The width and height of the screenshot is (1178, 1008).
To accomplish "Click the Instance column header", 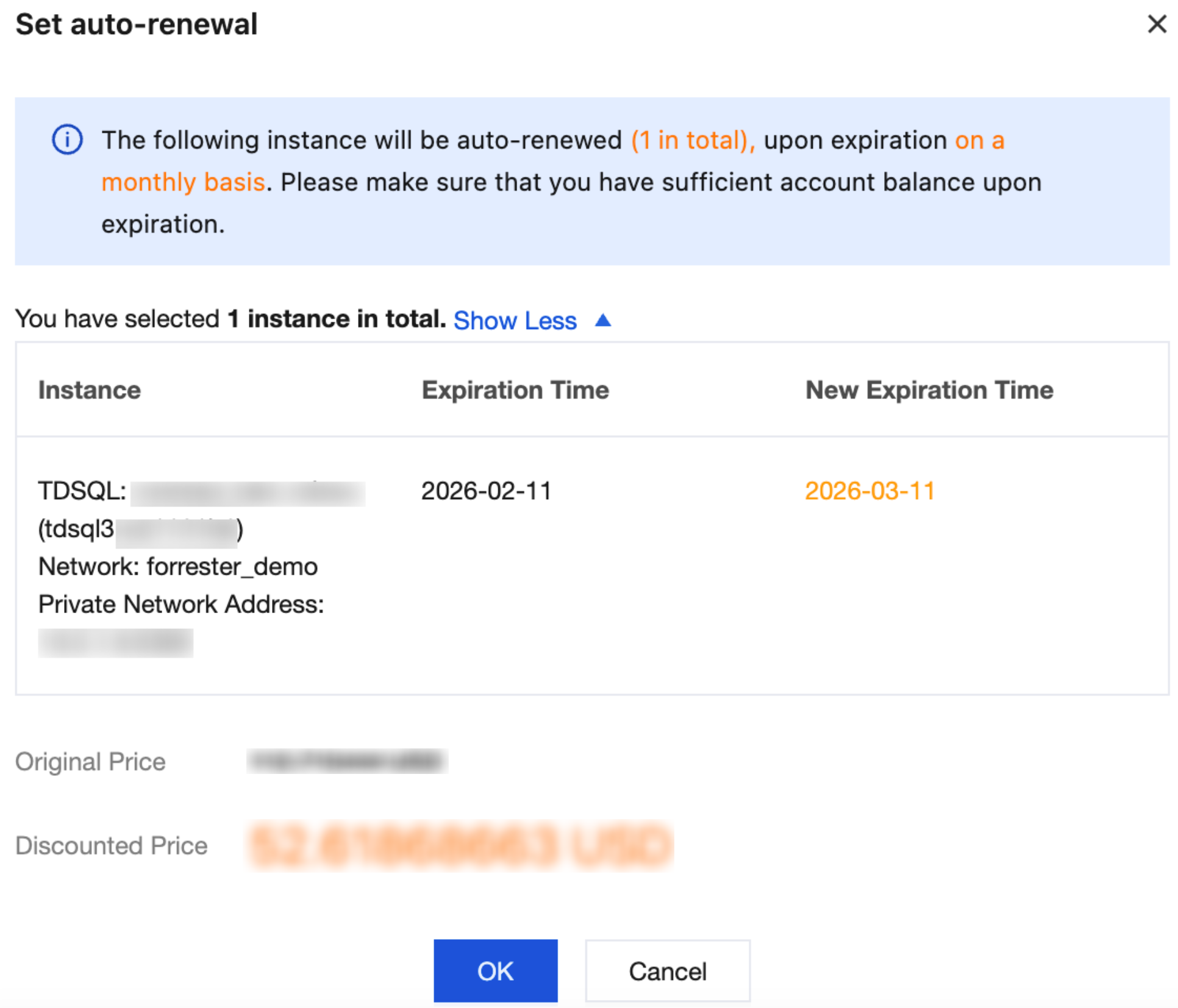I will point(90,390).
